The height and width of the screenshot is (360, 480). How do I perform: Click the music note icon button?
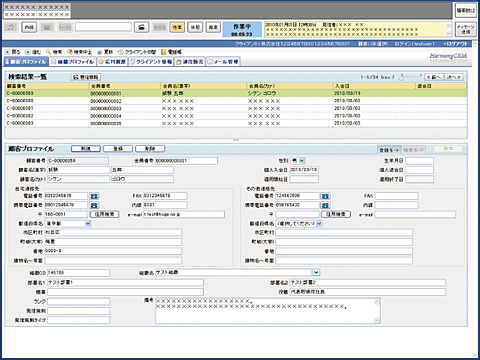(11, 27)
